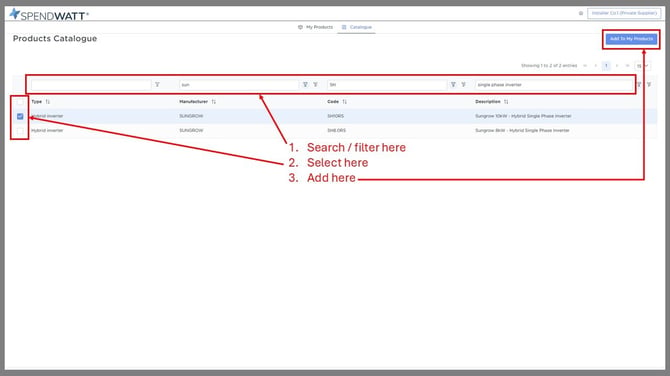Focus the Manufacturer filter input containing sun
The image size is (670, 376).
(x=239, y=85)
